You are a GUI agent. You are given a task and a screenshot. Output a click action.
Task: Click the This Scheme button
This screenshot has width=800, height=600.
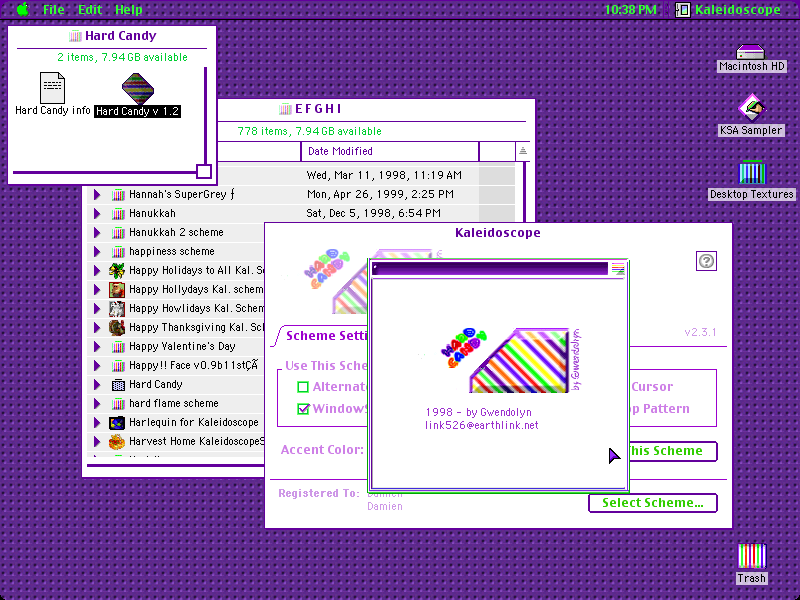click(672, 451)
